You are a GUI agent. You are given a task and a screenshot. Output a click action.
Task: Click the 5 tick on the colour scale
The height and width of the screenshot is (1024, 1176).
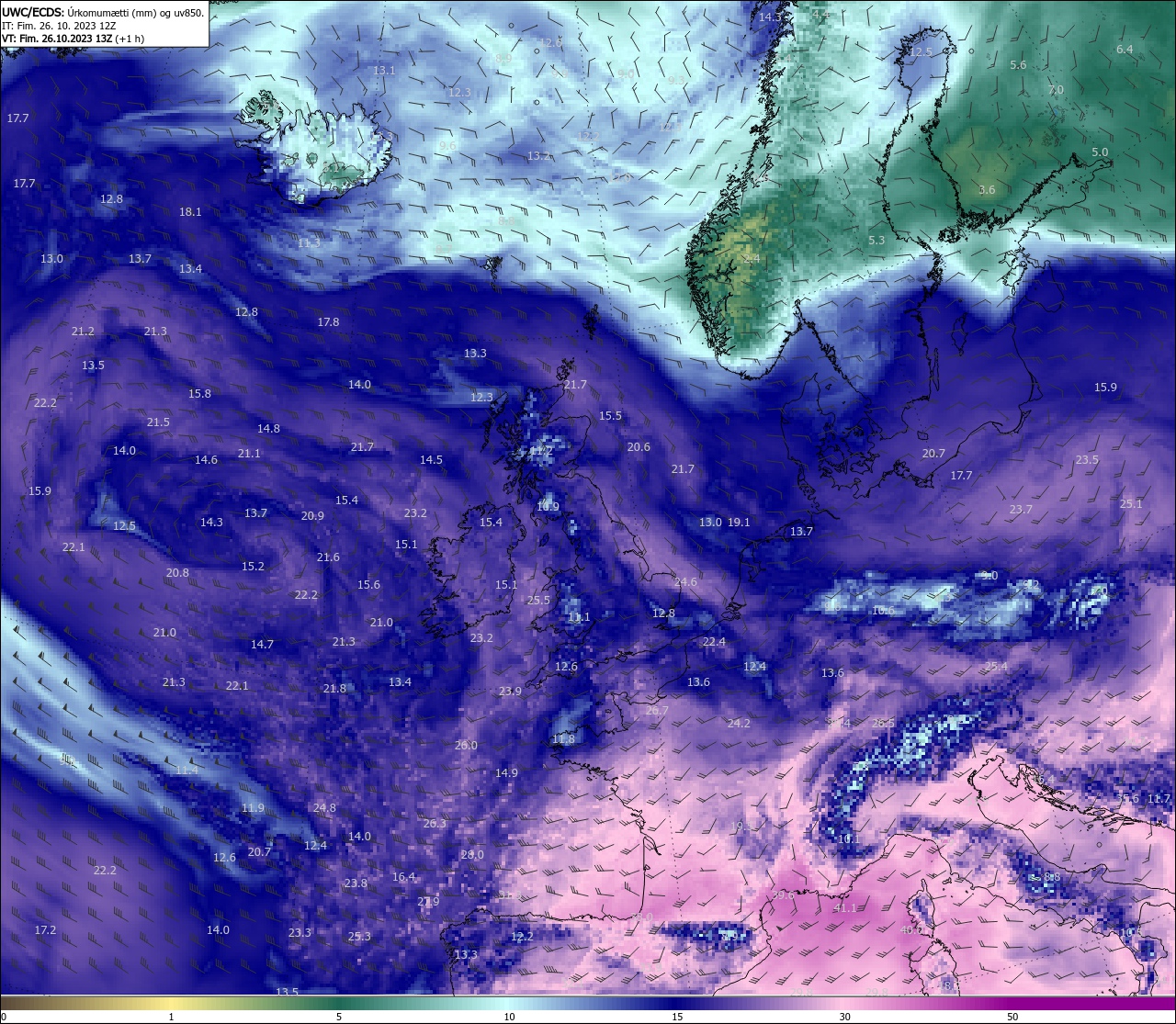[x=339, y=1017]
